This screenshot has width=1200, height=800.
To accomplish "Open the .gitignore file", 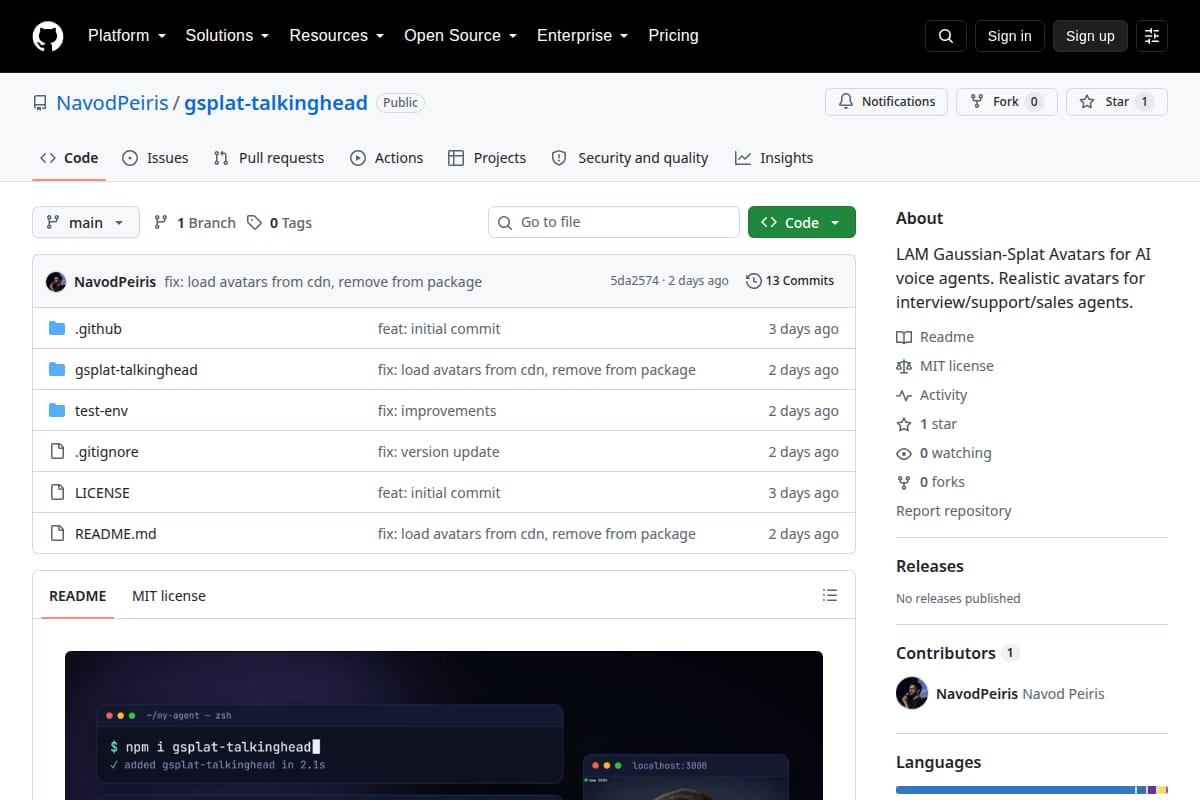I will click(x=107, y=452).
